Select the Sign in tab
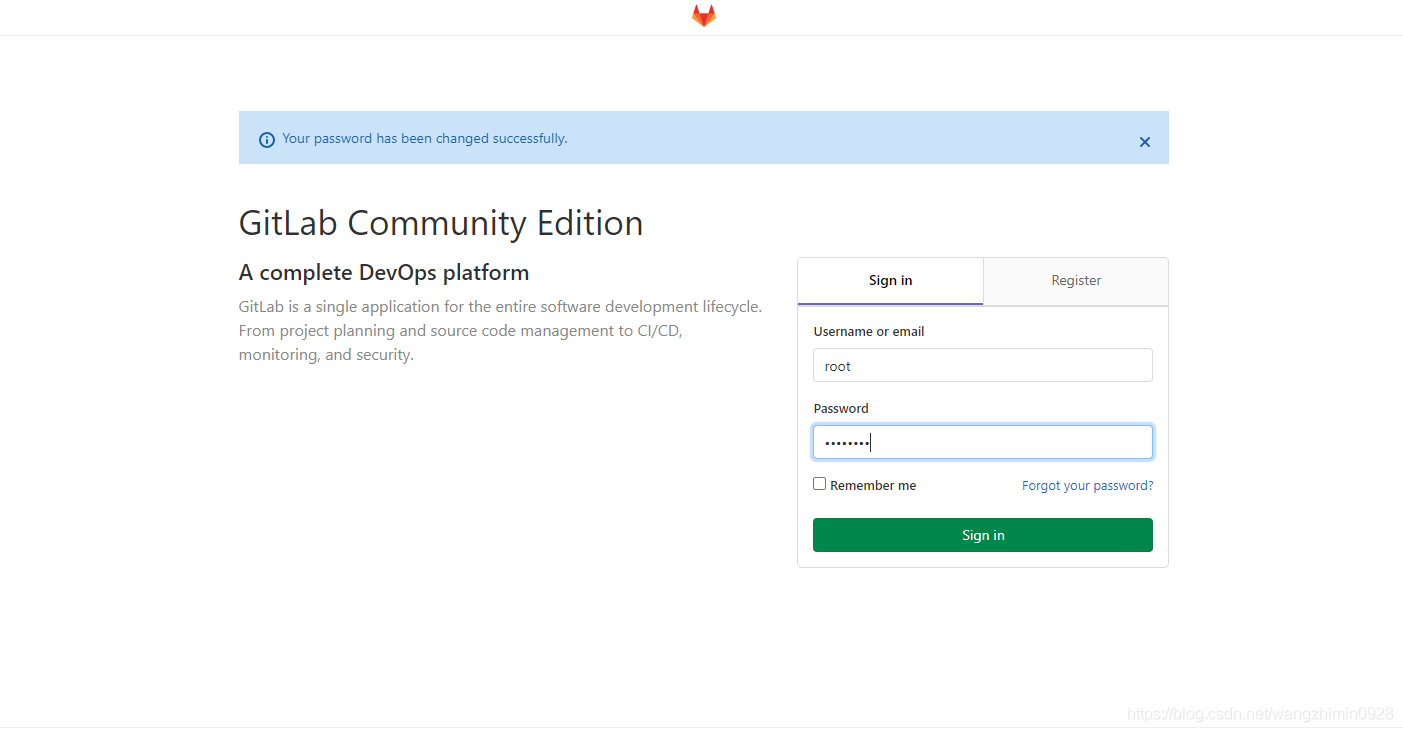1403x732 pixels. [x=890, y=281]
